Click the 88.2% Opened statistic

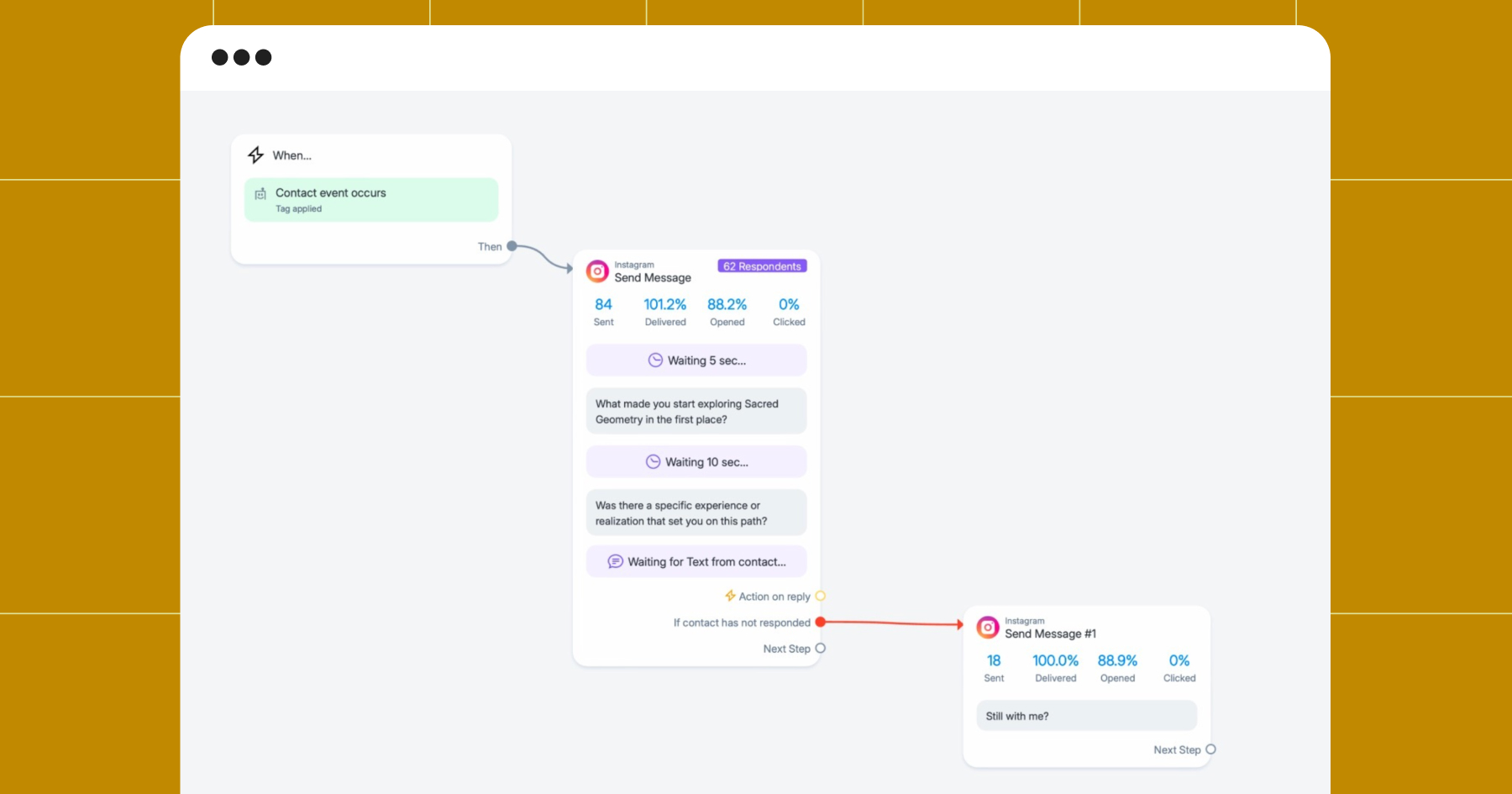click(x=727, y=312)
